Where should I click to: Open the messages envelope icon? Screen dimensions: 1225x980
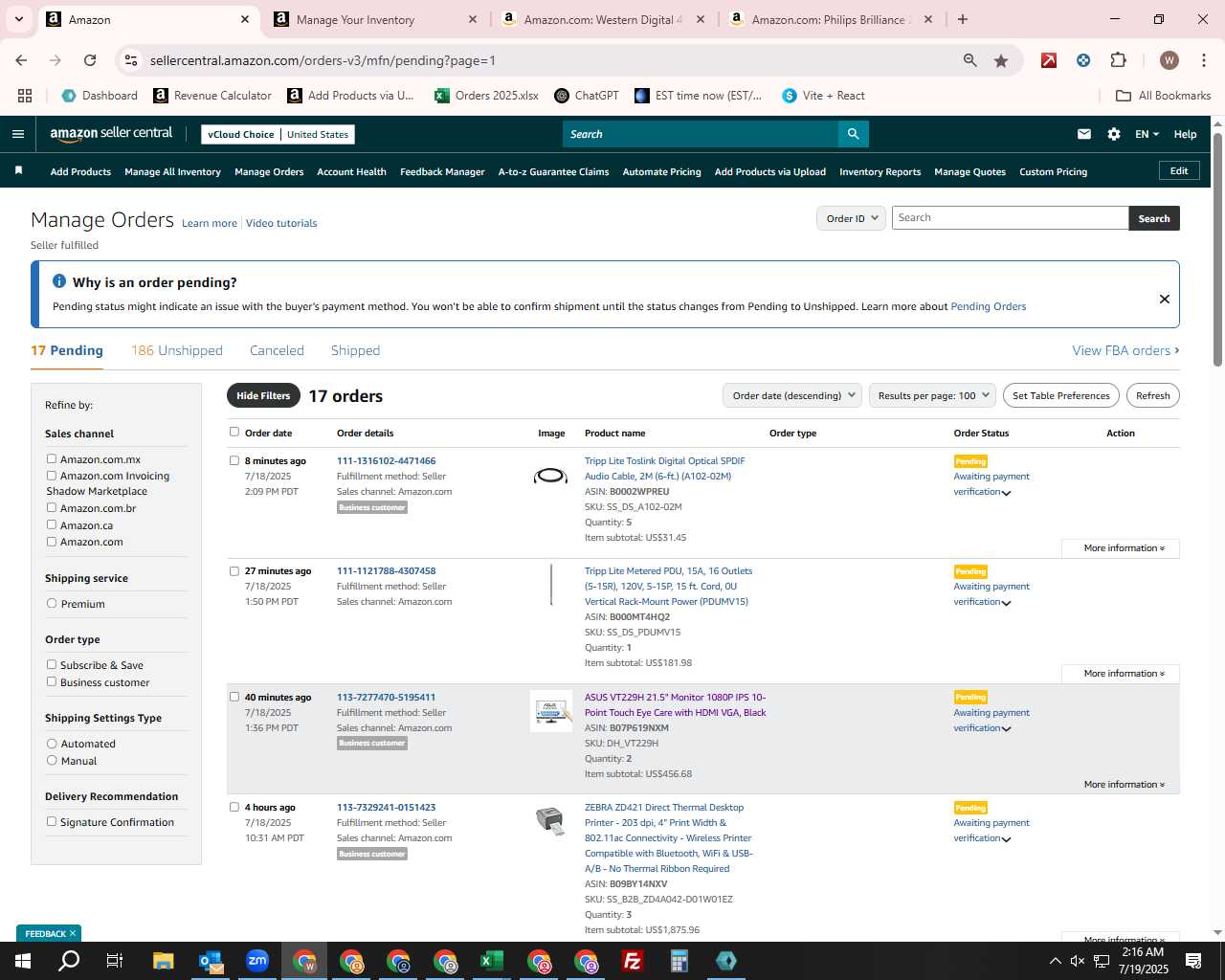click(1083, 134)
